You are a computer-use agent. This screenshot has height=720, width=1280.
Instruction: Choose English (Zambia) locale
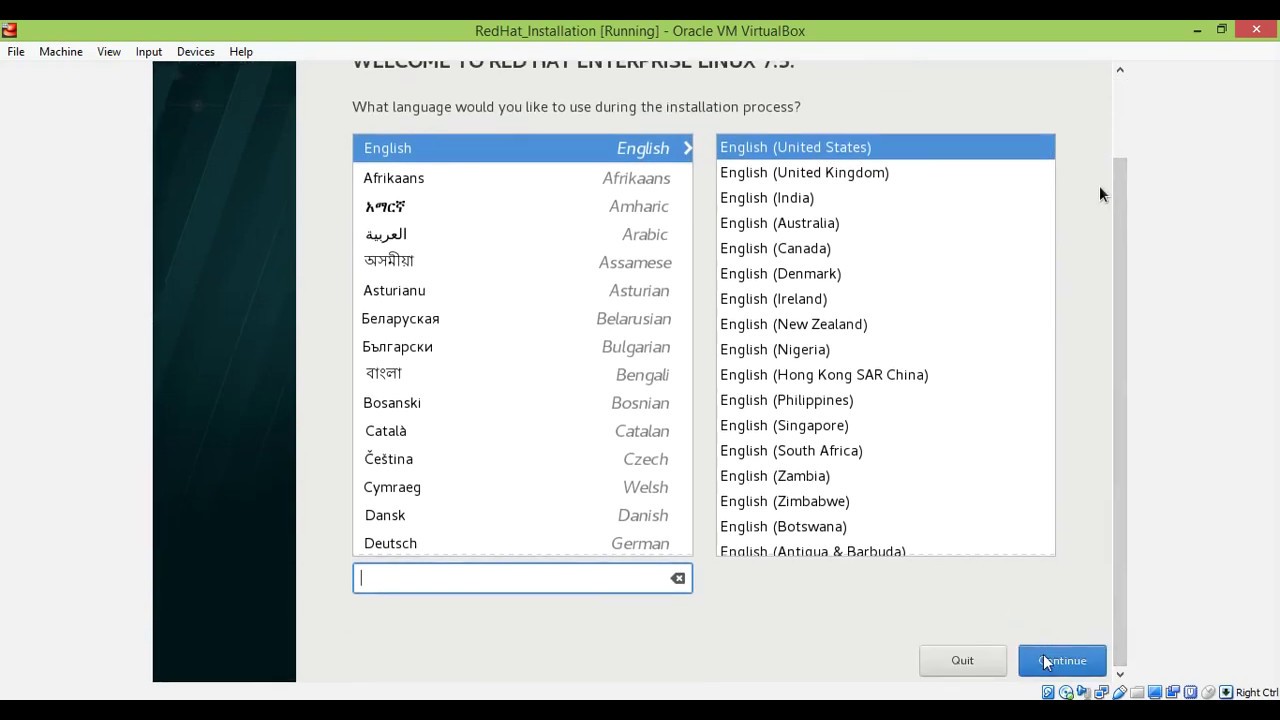[x=885, y=476]
